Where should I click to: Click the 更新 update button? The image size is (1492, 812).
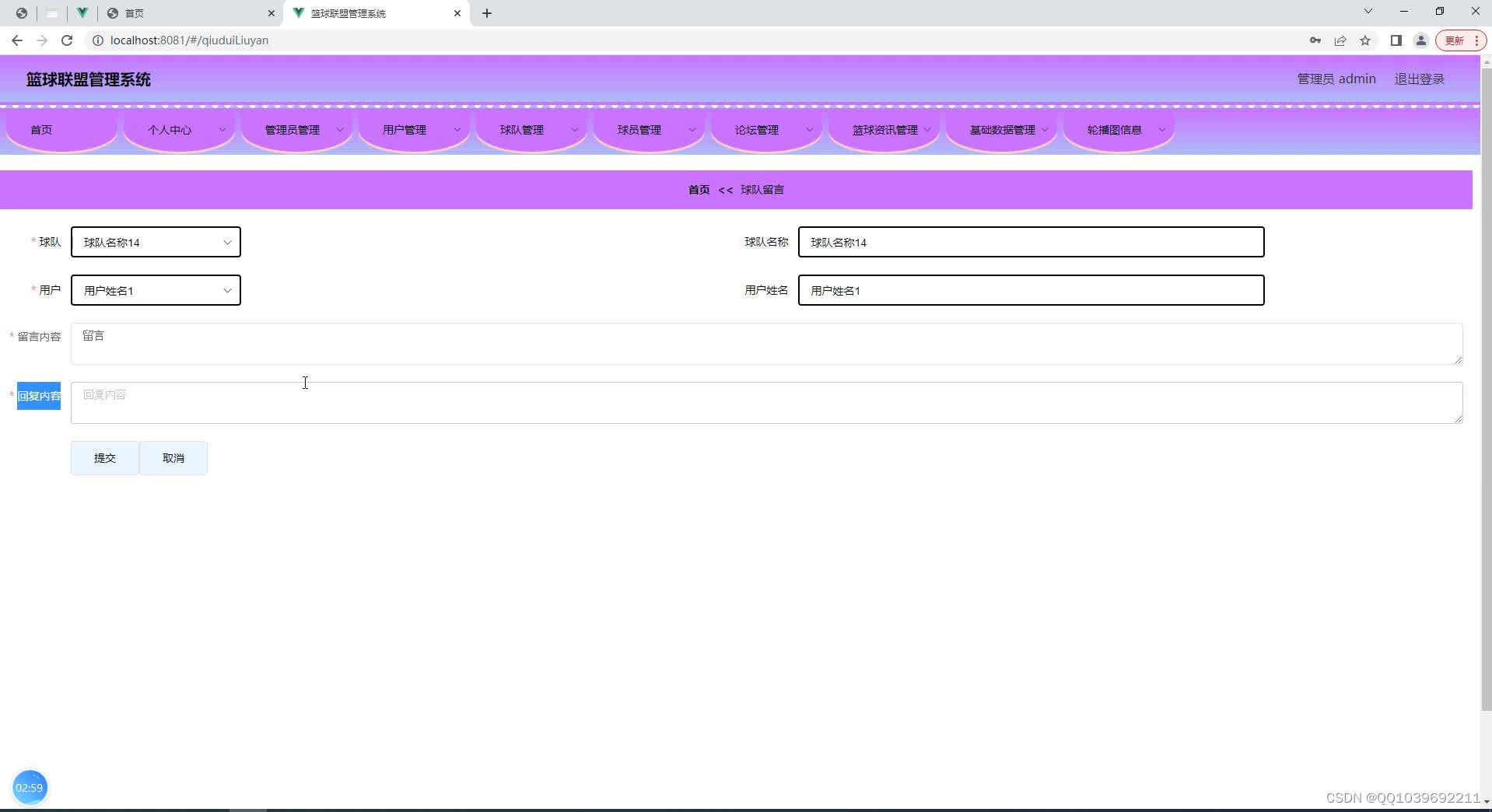click(x=1459, y=40)
